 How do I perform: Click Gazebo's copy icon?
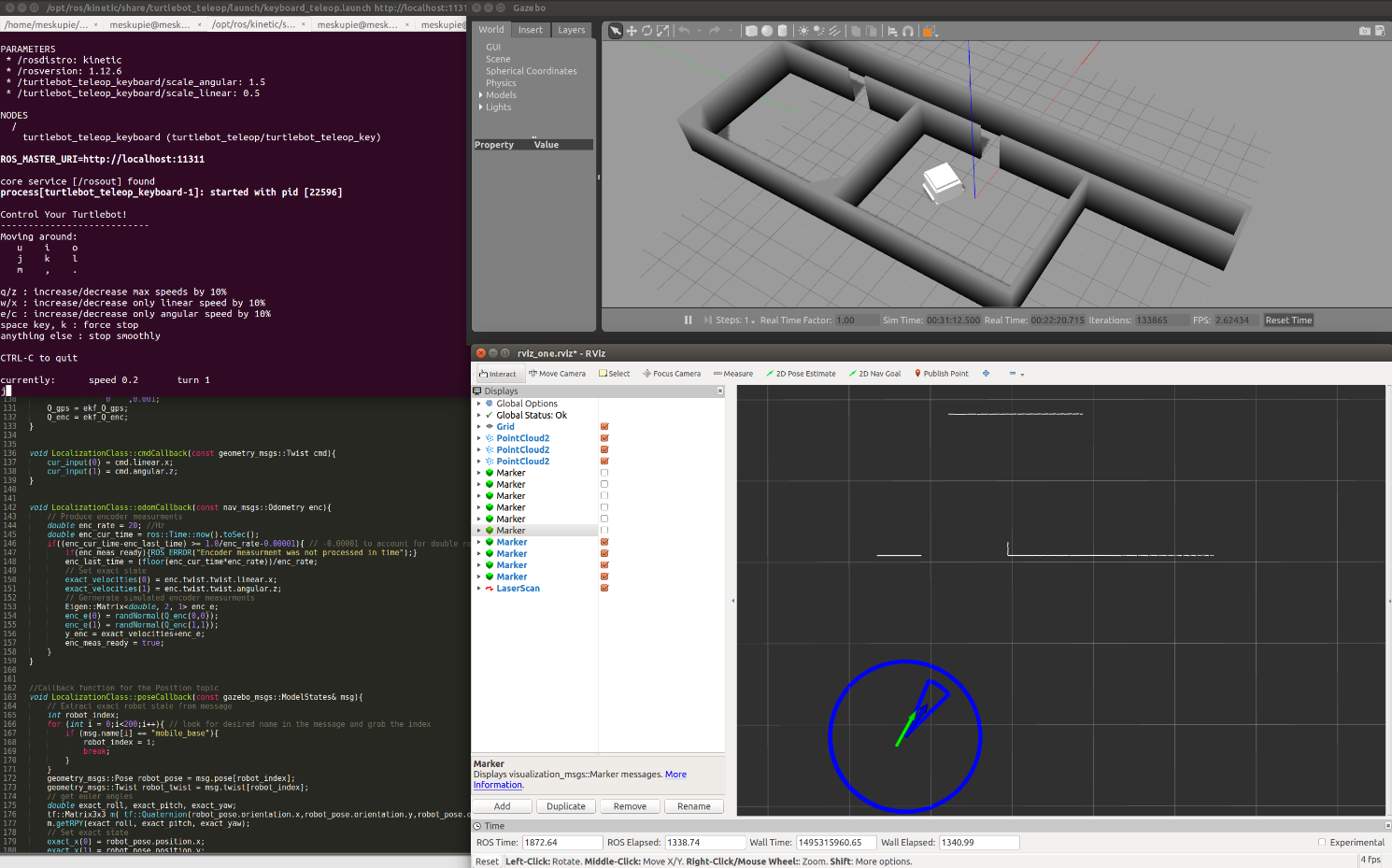click(x=856, y=31)
